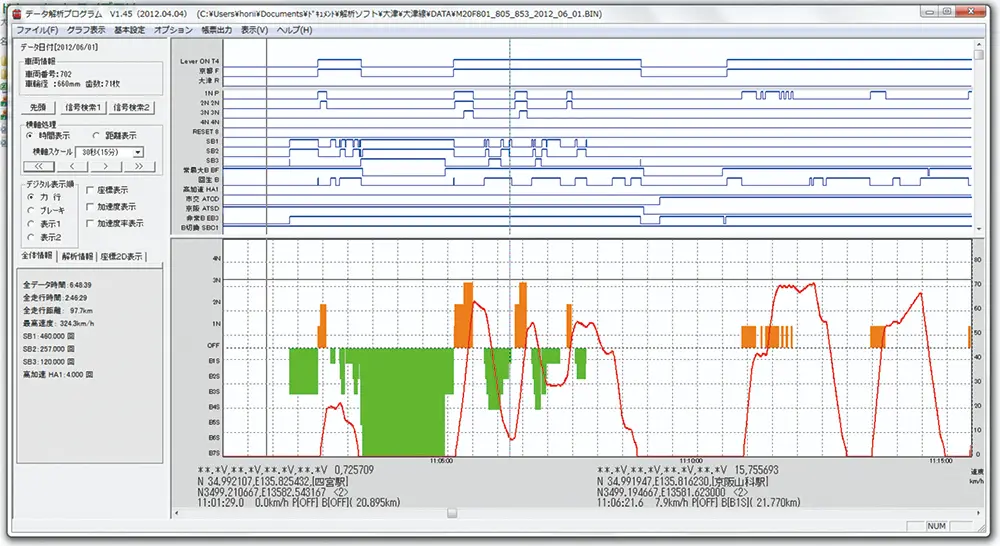Switch to the 解析情報 tab
Viewport: 1000px width, 546px height.
(x=76, y=257)
